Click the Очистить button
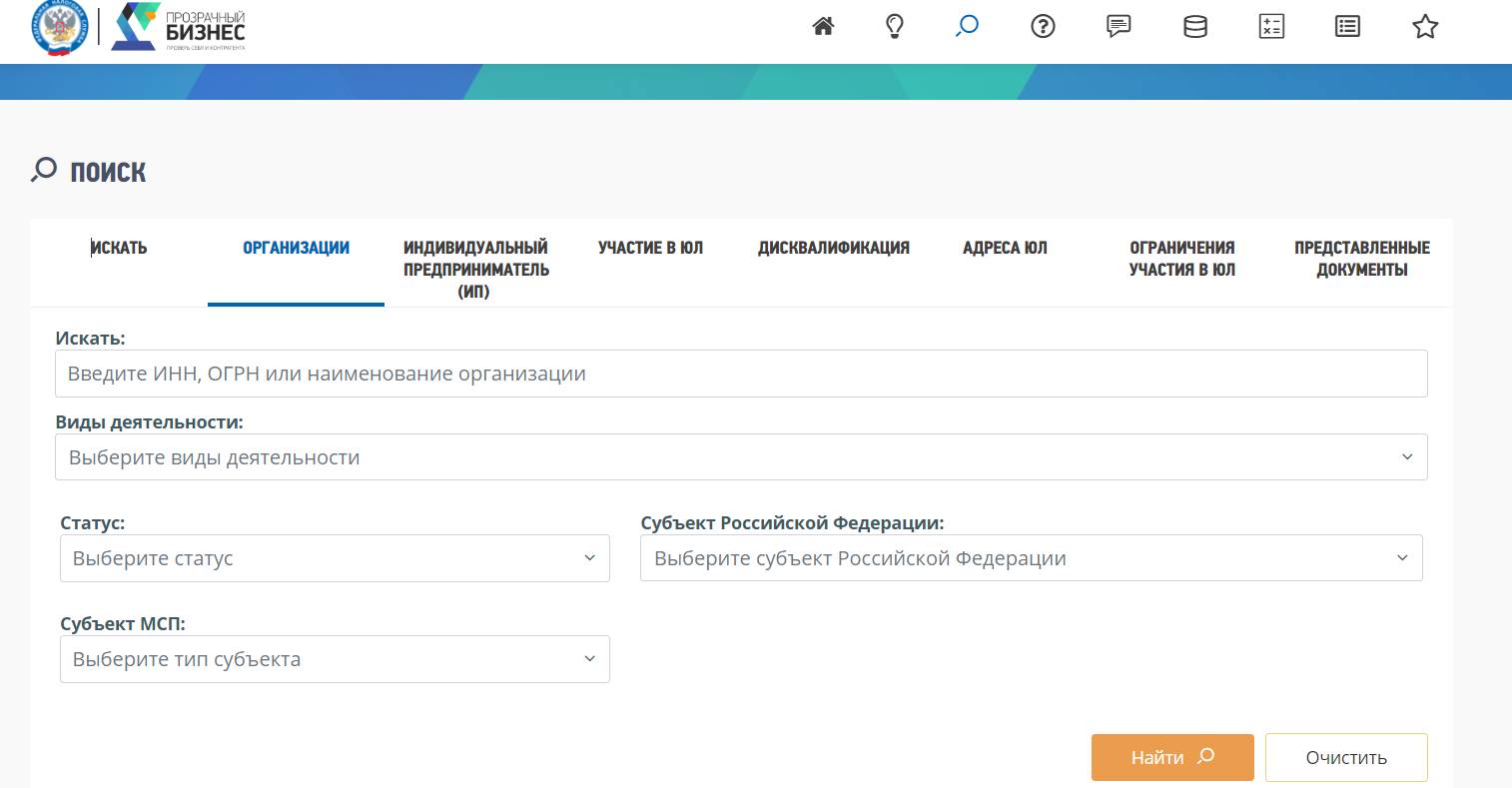This screenshot has width=1512, height=788. tap(1346, 757)
